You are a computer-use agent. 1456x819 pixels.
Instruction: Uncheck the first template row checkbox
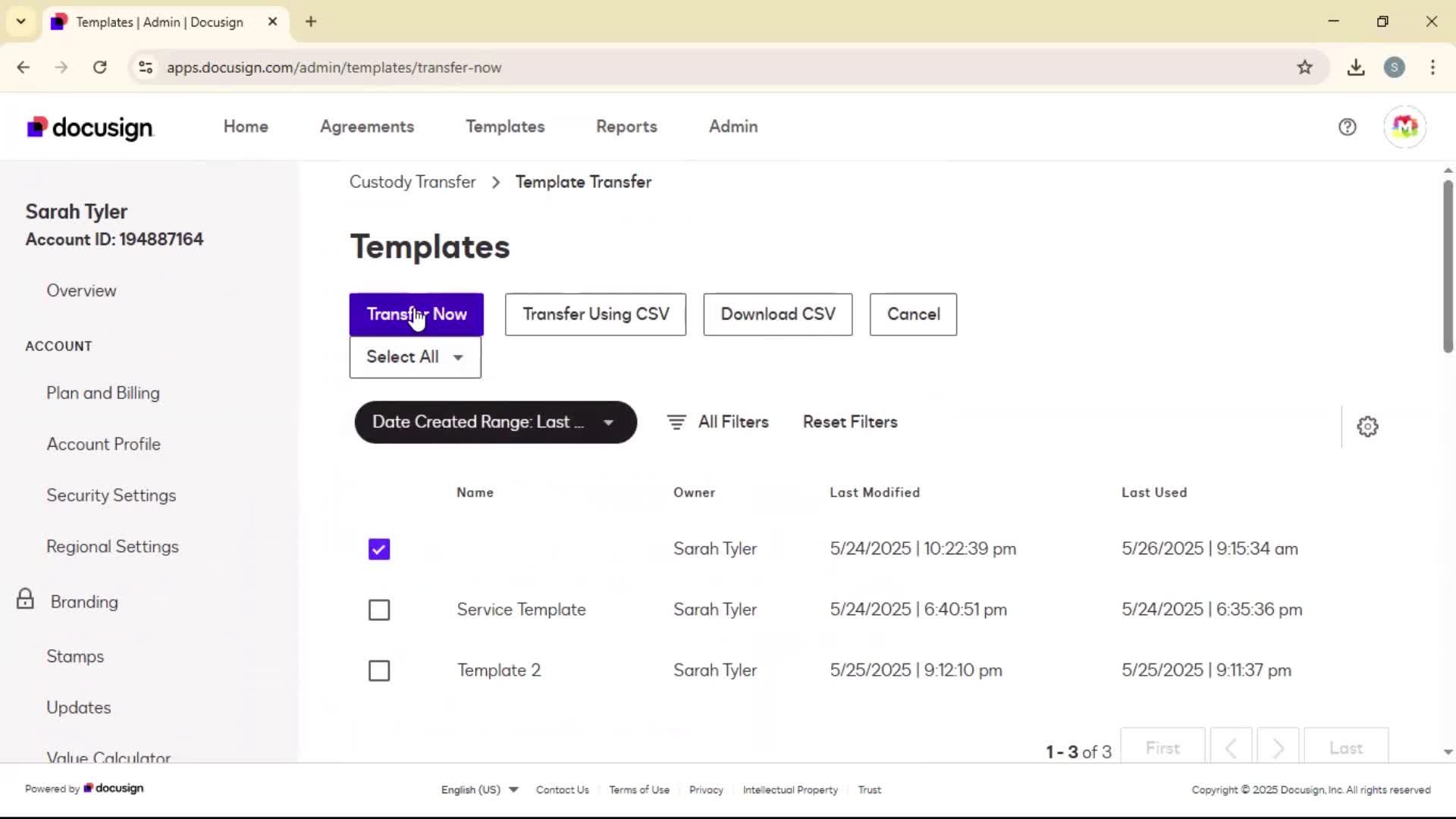click(x=379, y=549)
